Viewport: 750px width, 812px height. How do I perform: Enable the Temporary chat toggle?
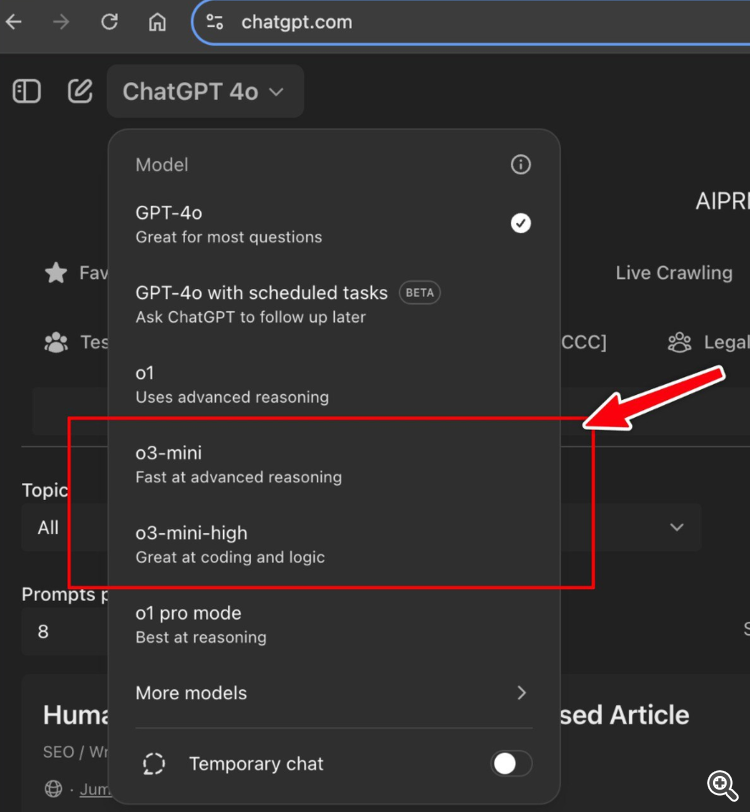511,763
